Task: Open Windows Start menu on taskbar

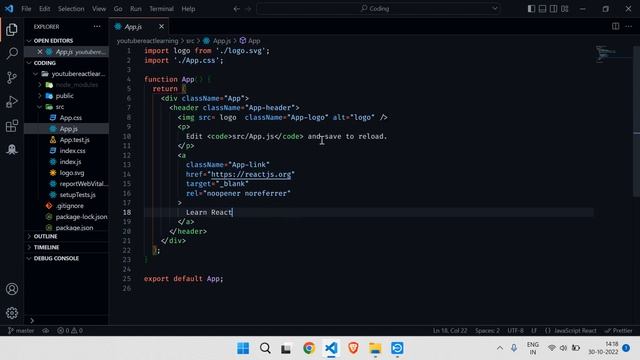Action: (243, 348)
